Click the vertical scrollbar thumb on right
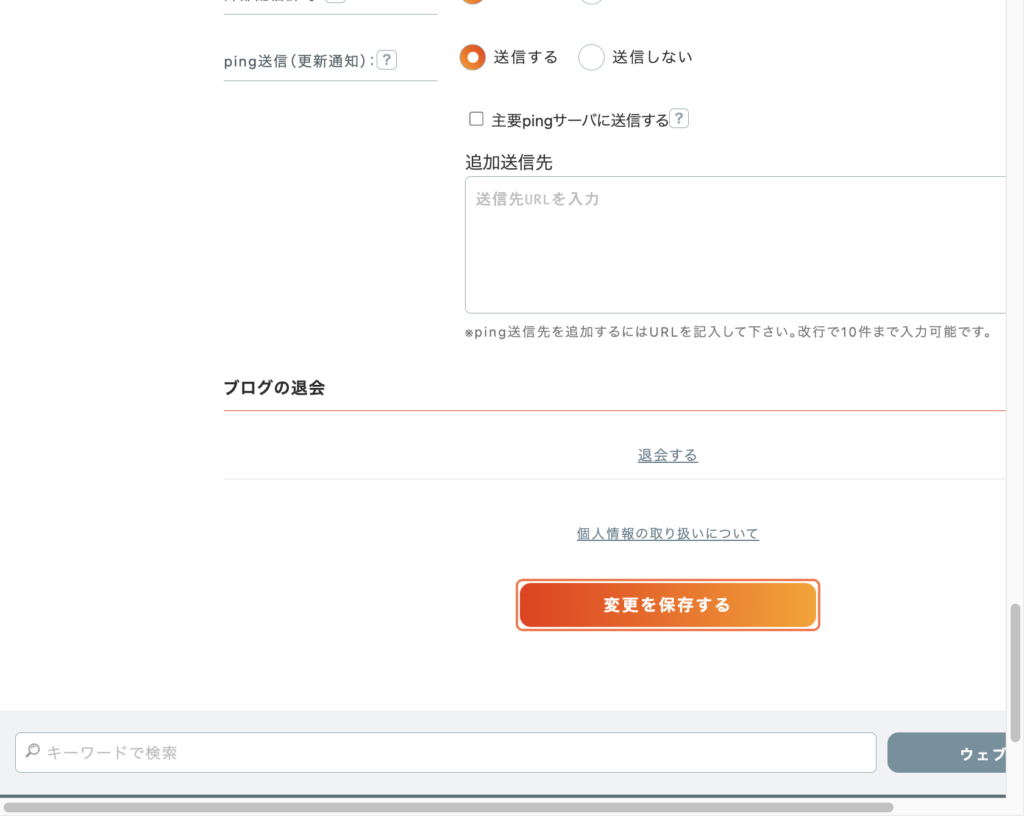 [1016, 670]
